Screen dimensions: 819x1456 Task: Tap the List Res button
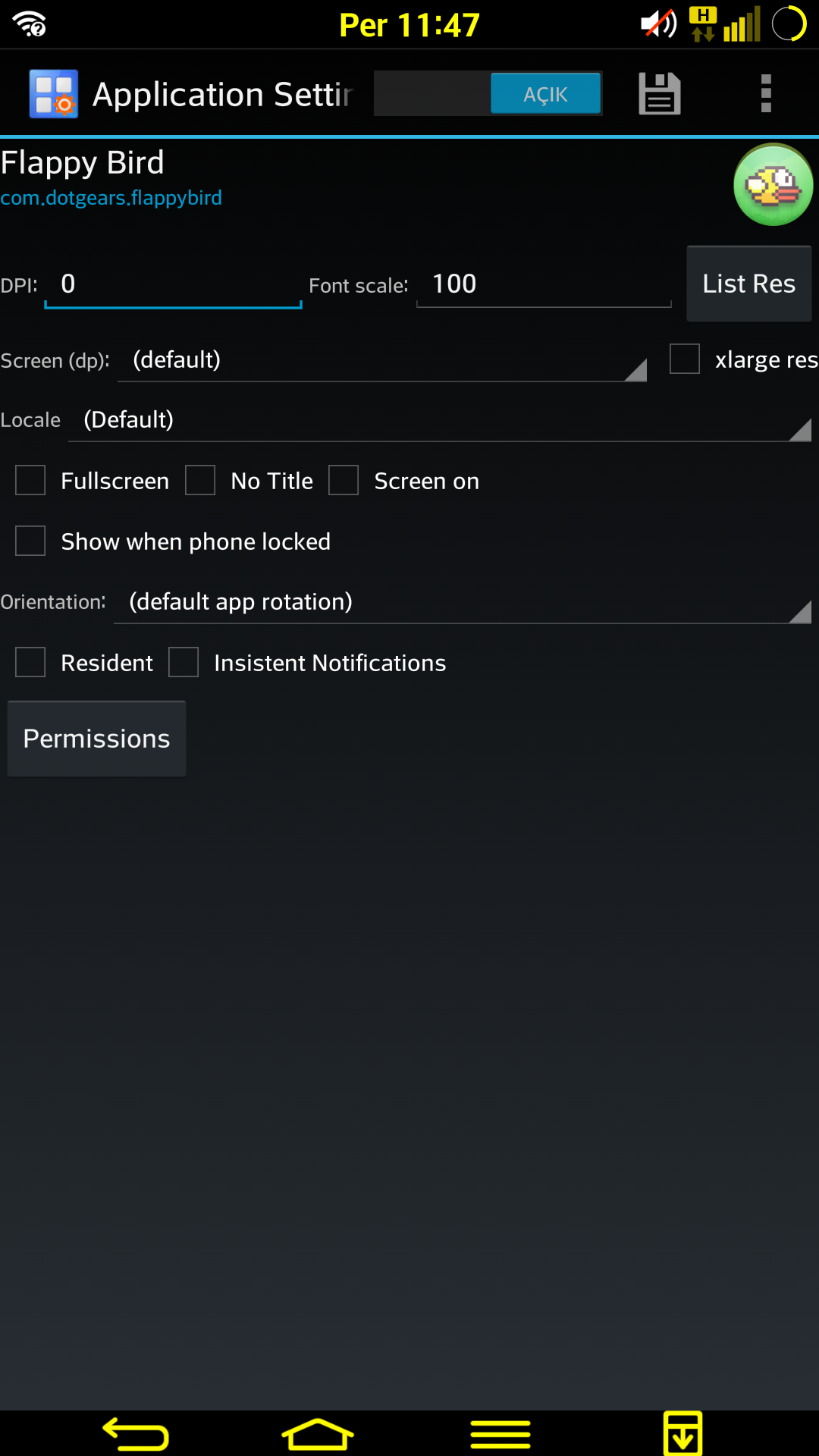click(x=749, y=284)
